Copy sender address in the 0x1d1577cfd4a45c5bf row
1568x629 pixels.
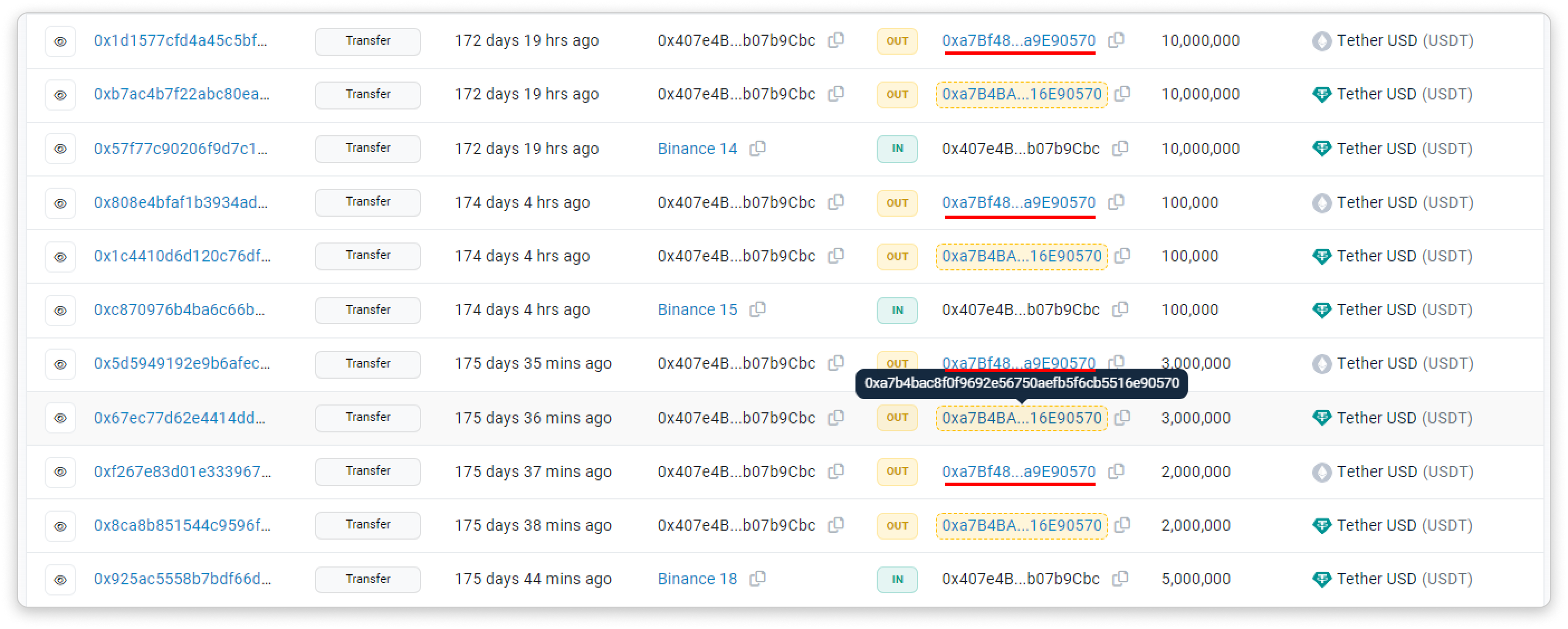click(x=836, y=41)
